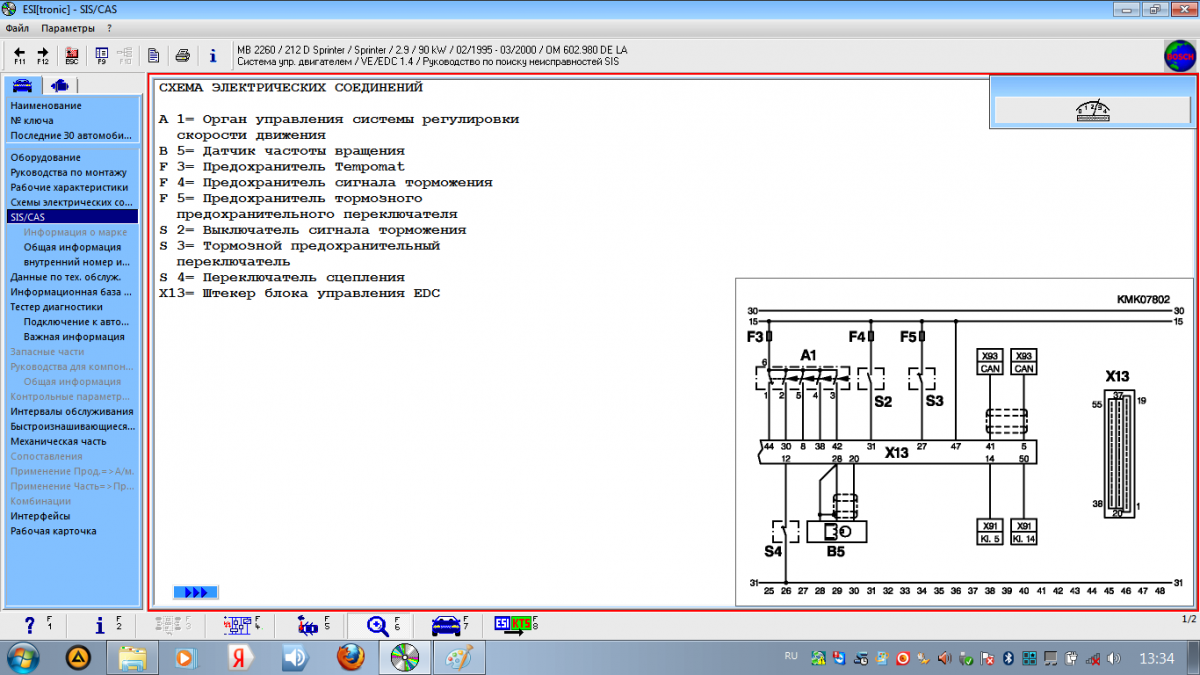The width and height of the screenshot is (1200, 675).
Task: Select the highlighted SIS/CAS entry
Action: [x=72, y=216]
